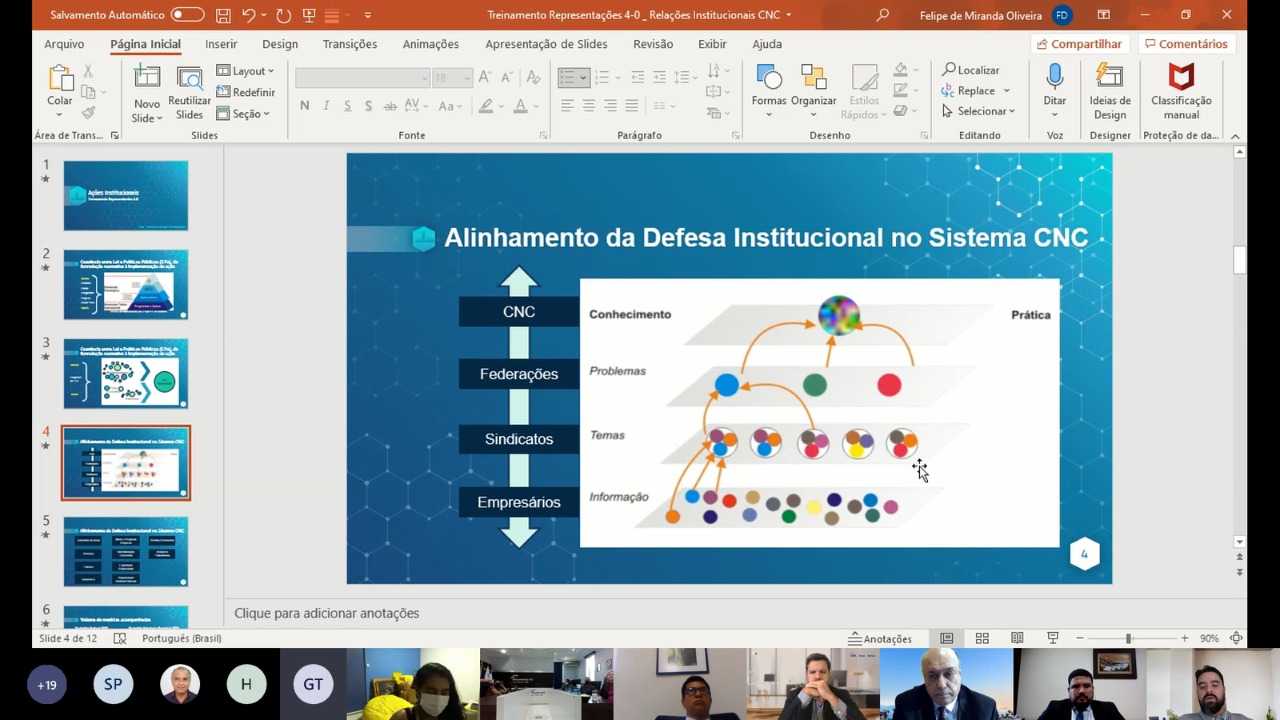Toggle Anotações notes pane
The height and width of the screenshot is (720, 1280).
click(x=880, y=638)
